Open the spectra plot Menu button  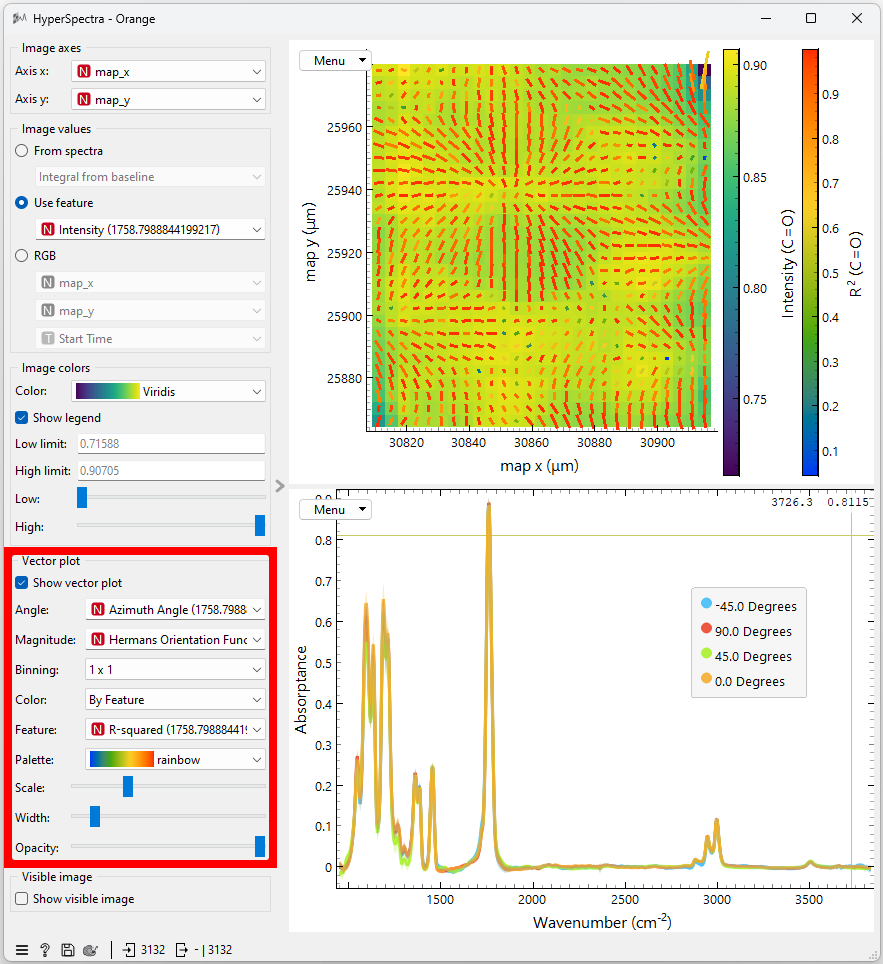click(335, 509)
